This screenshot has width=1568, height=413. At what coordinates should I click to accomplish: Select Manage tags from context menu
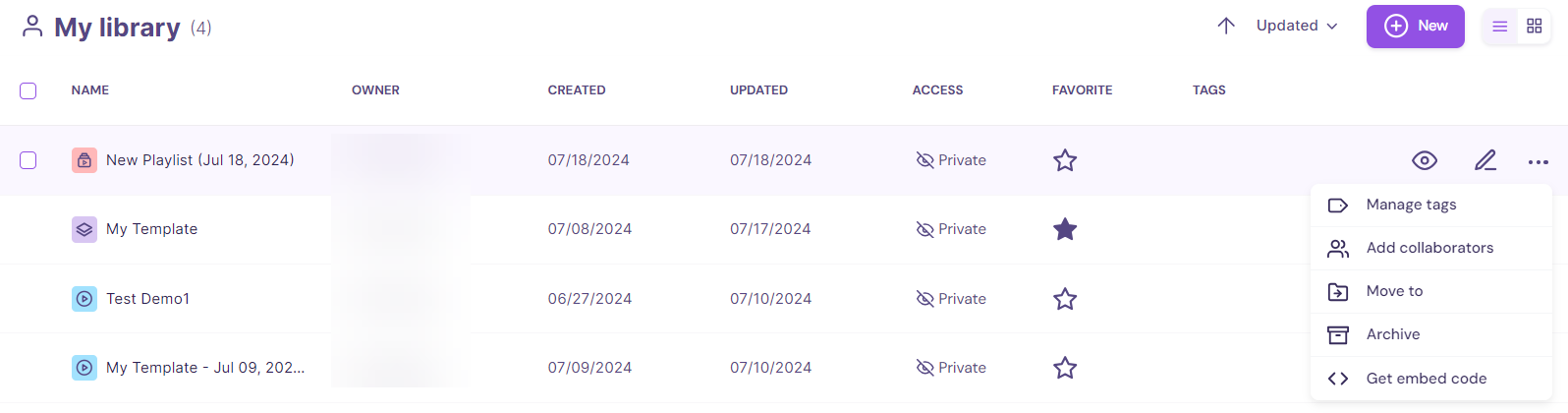[1411, 205]
